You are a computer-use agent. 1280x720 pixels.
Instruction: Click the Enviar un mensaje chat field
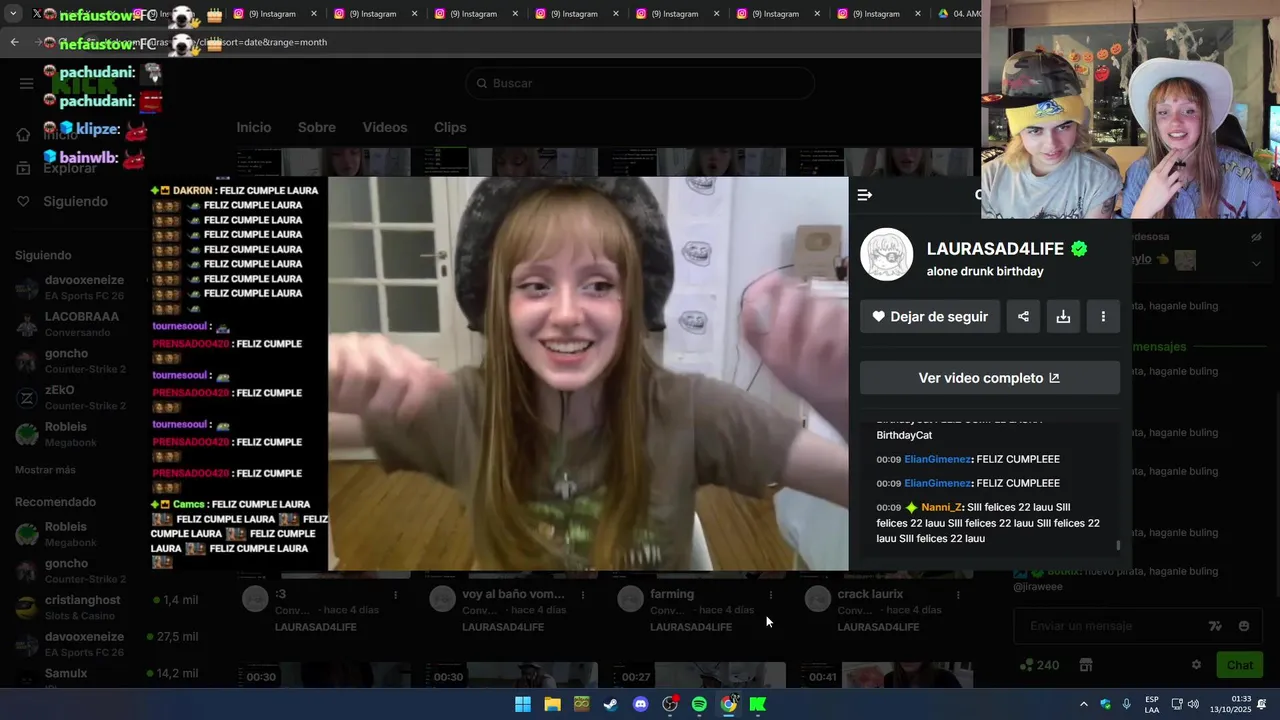click(1112, 626)
